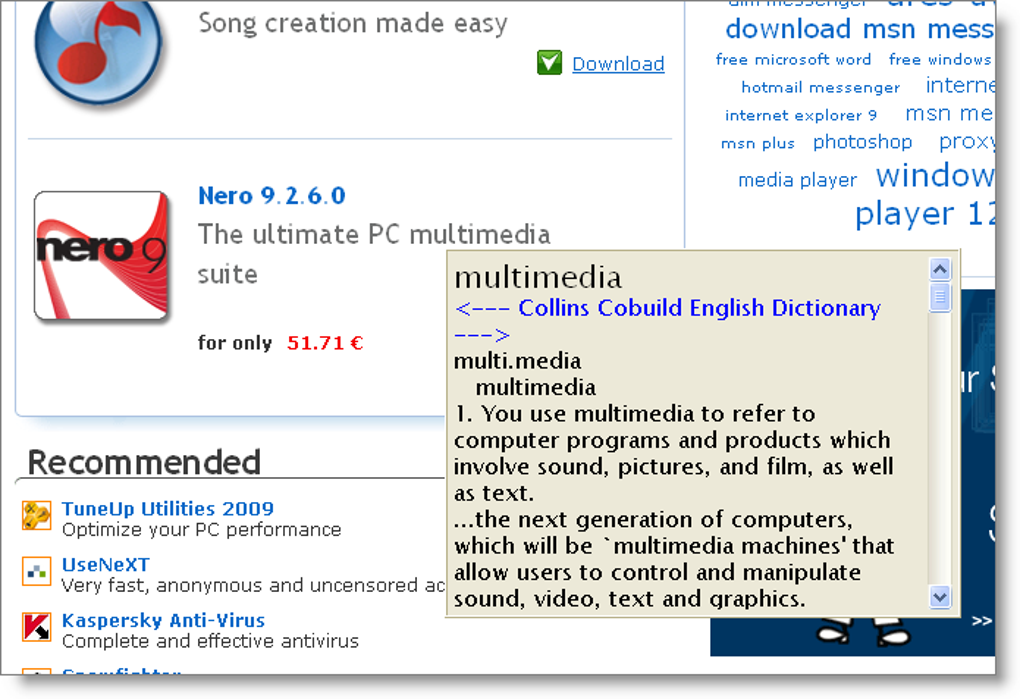
Task: Click the Recommended section heading
Action: [x=144, y=462]
